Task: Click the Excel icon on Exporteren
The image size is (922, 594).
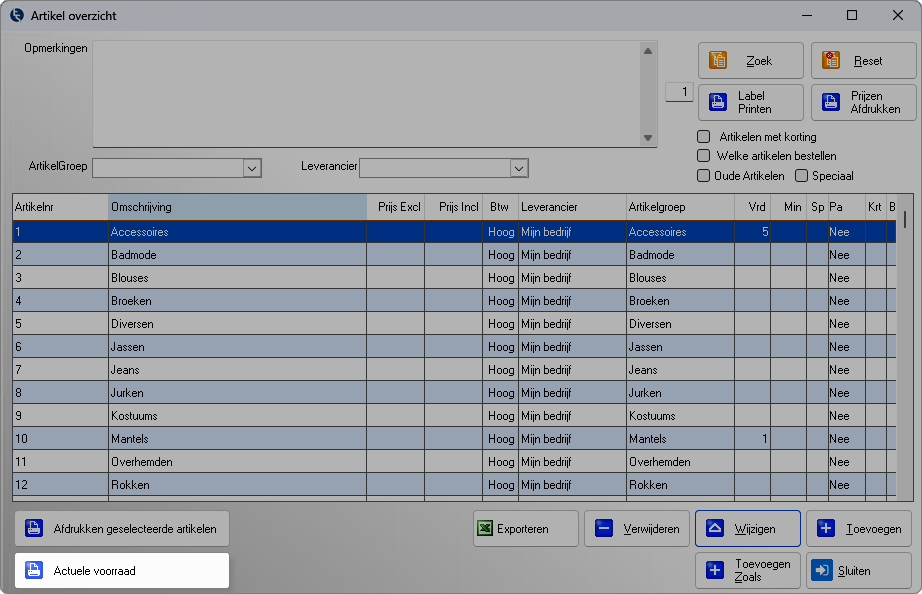Action: coord(485,528)
